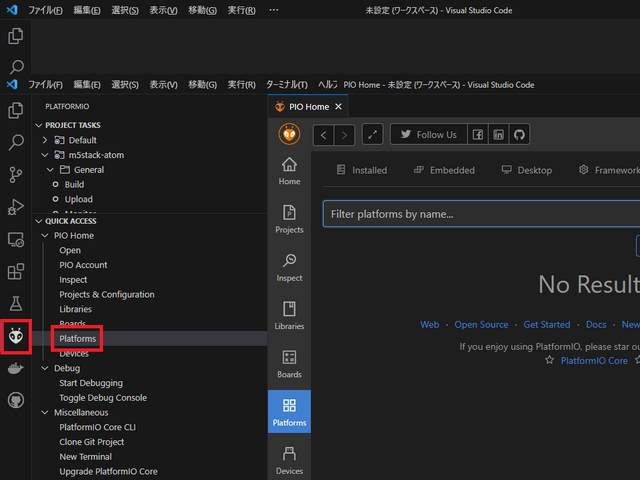Screen dimensions: 640x480
Task: Open the Run and Debug view
Action: 16,207
